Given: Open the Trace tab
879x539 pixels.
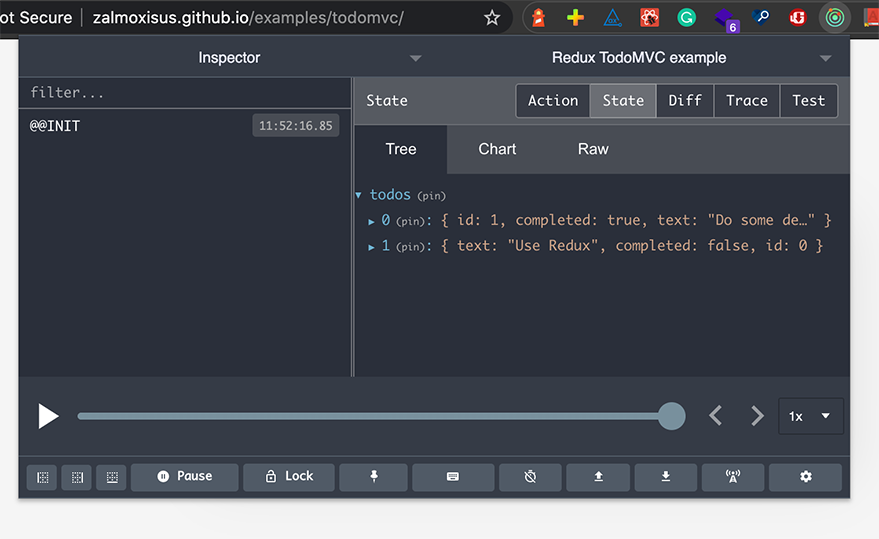Looking at the screenshot, I should pos(747,101).
